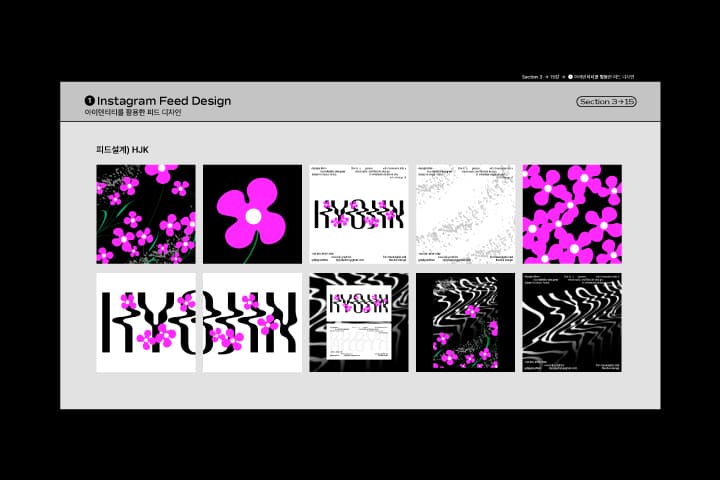Open the black-white wavy lines text thumbnail

(x=572, y=322)
